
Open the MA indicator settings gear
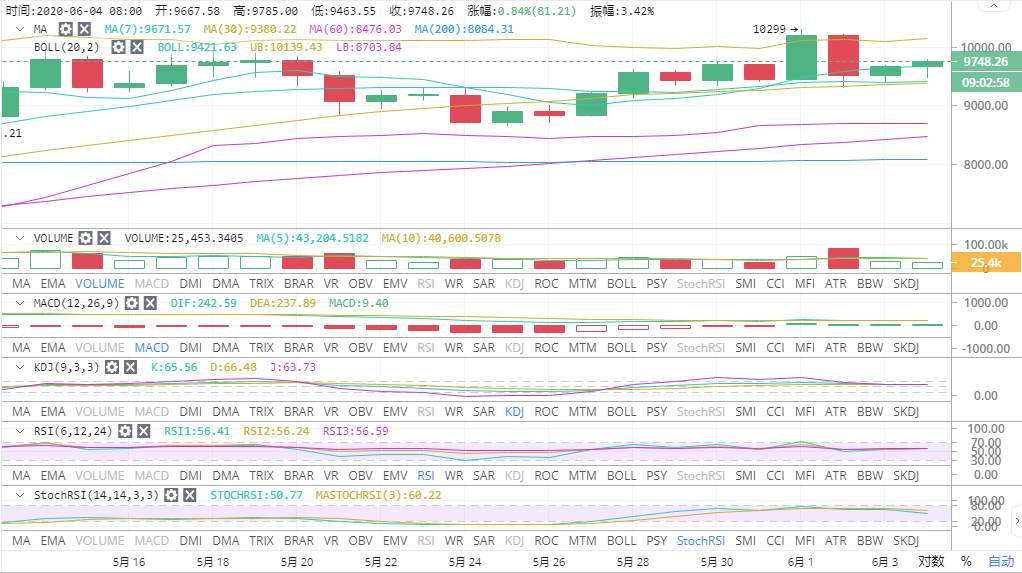click(66, 29)
